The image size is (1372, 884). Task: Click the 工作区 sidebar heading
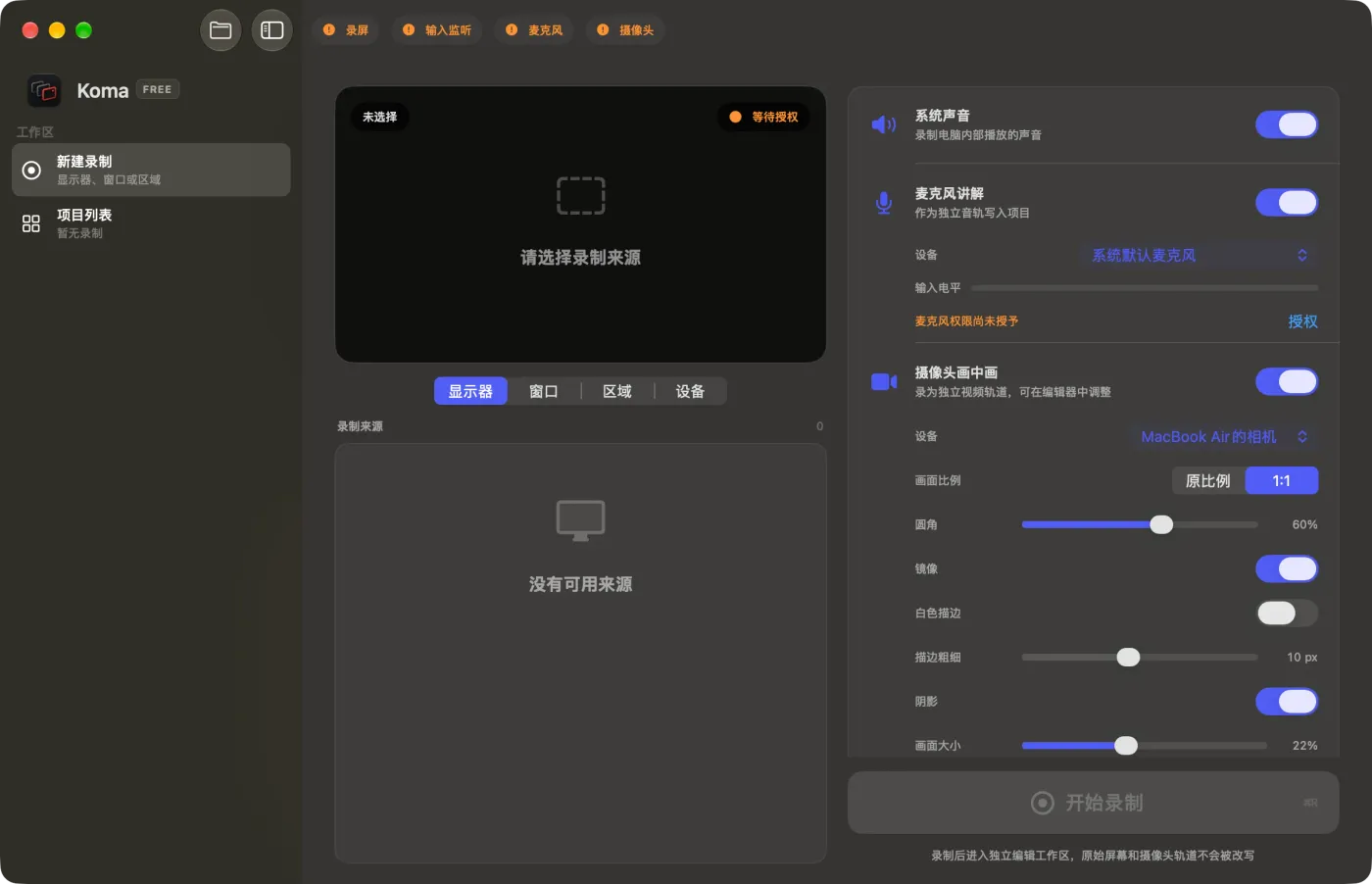click(35, 132)
